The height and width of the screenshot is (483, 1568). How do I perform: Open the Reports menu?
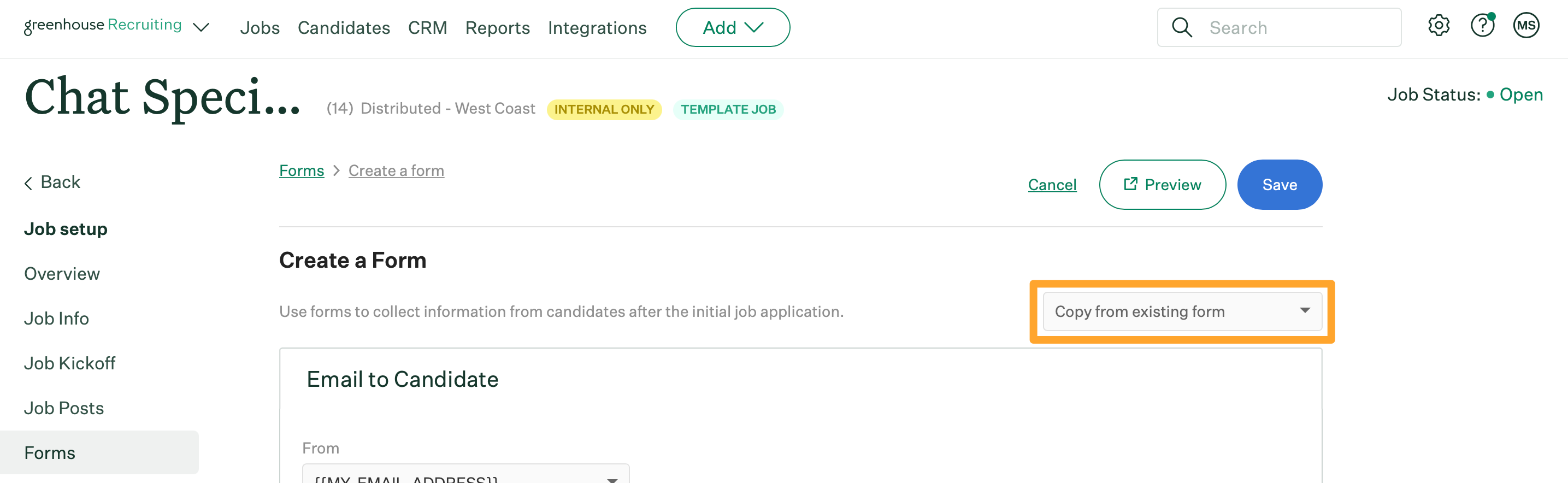click(497, 28)
